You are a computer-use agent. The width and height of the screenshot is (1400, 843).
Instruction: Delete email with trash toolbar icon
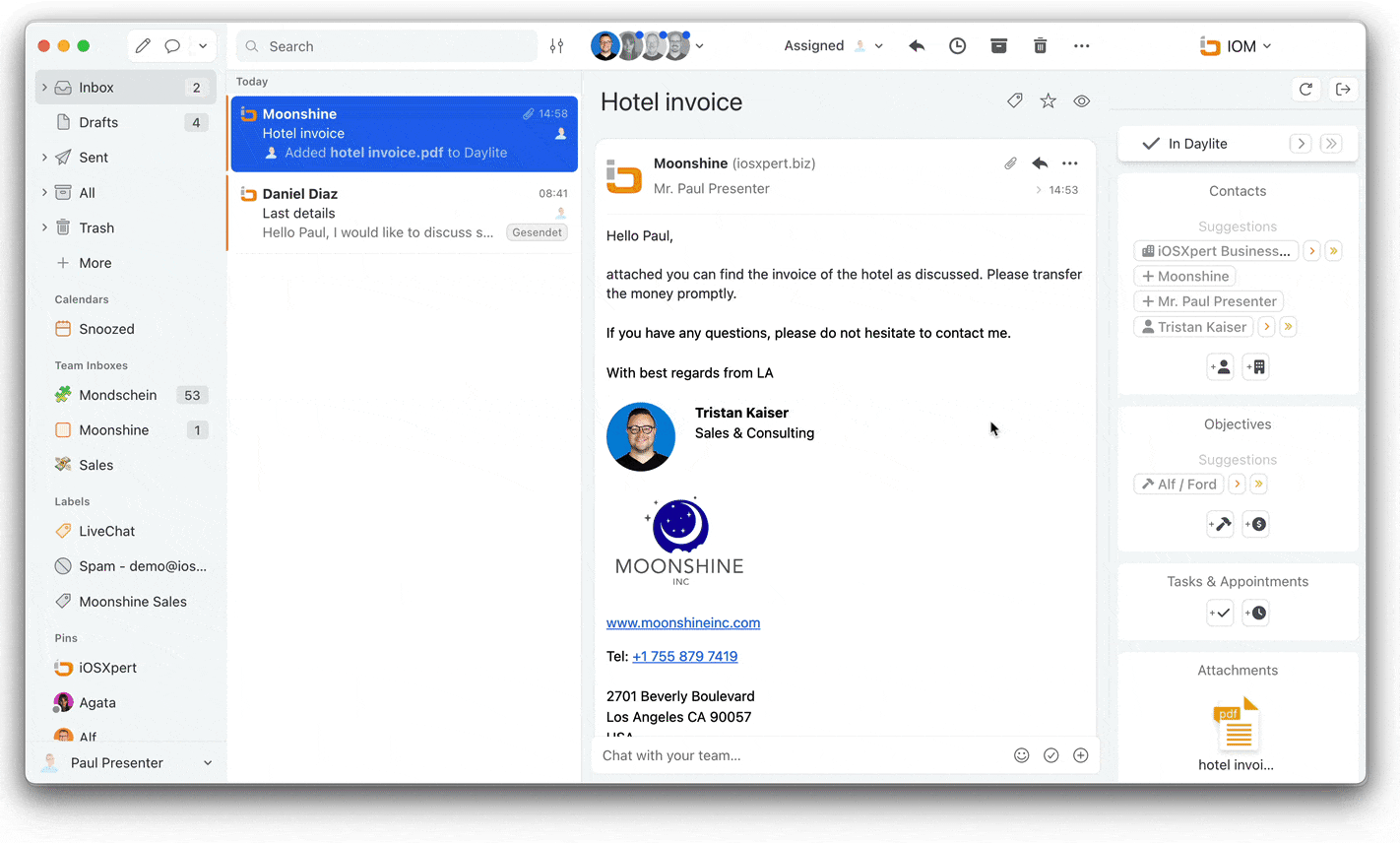click(1040, 46)
